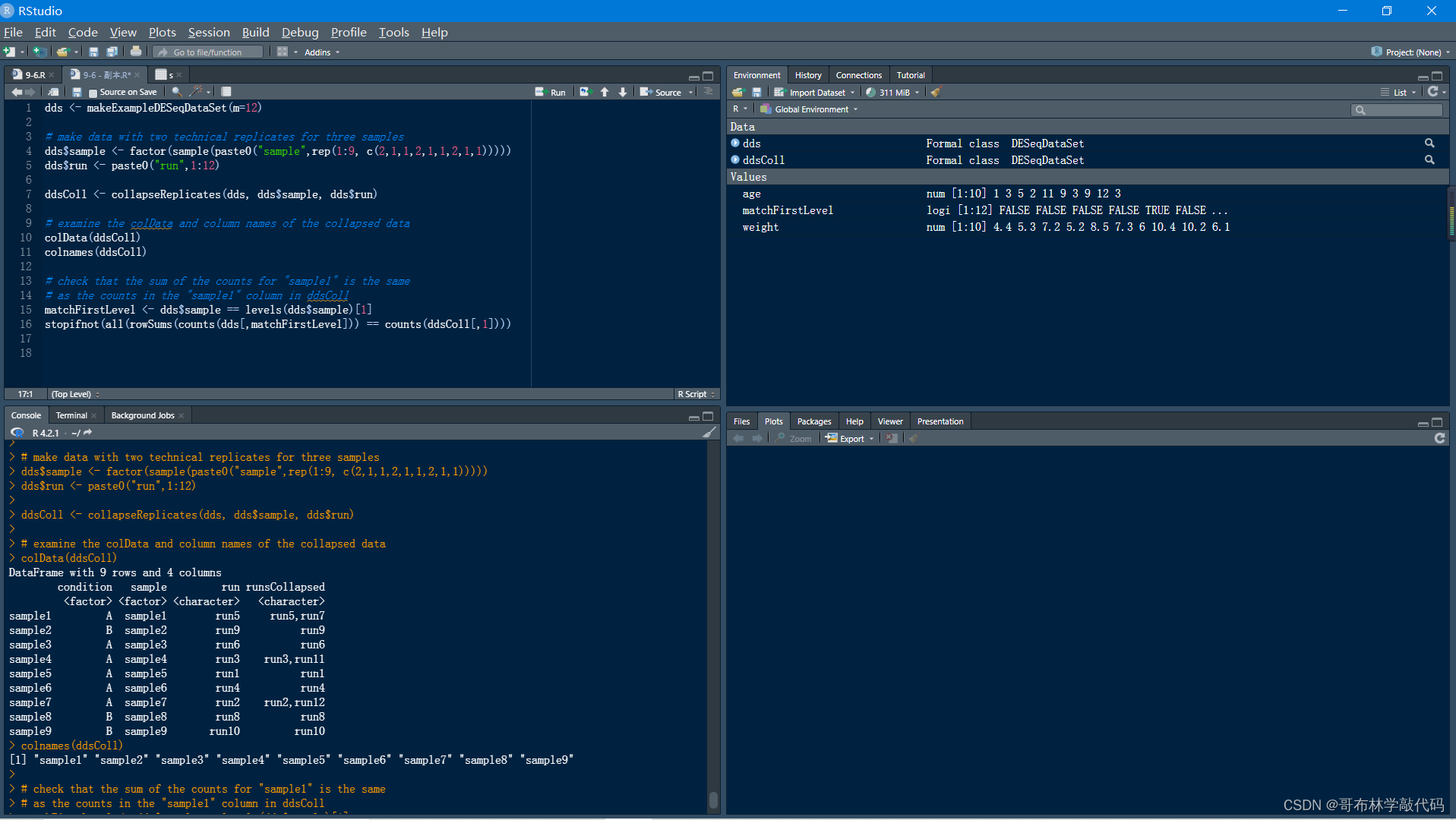Open the (Top Level) scope selector
The image size is (1456, 820).
pos(75,394)
